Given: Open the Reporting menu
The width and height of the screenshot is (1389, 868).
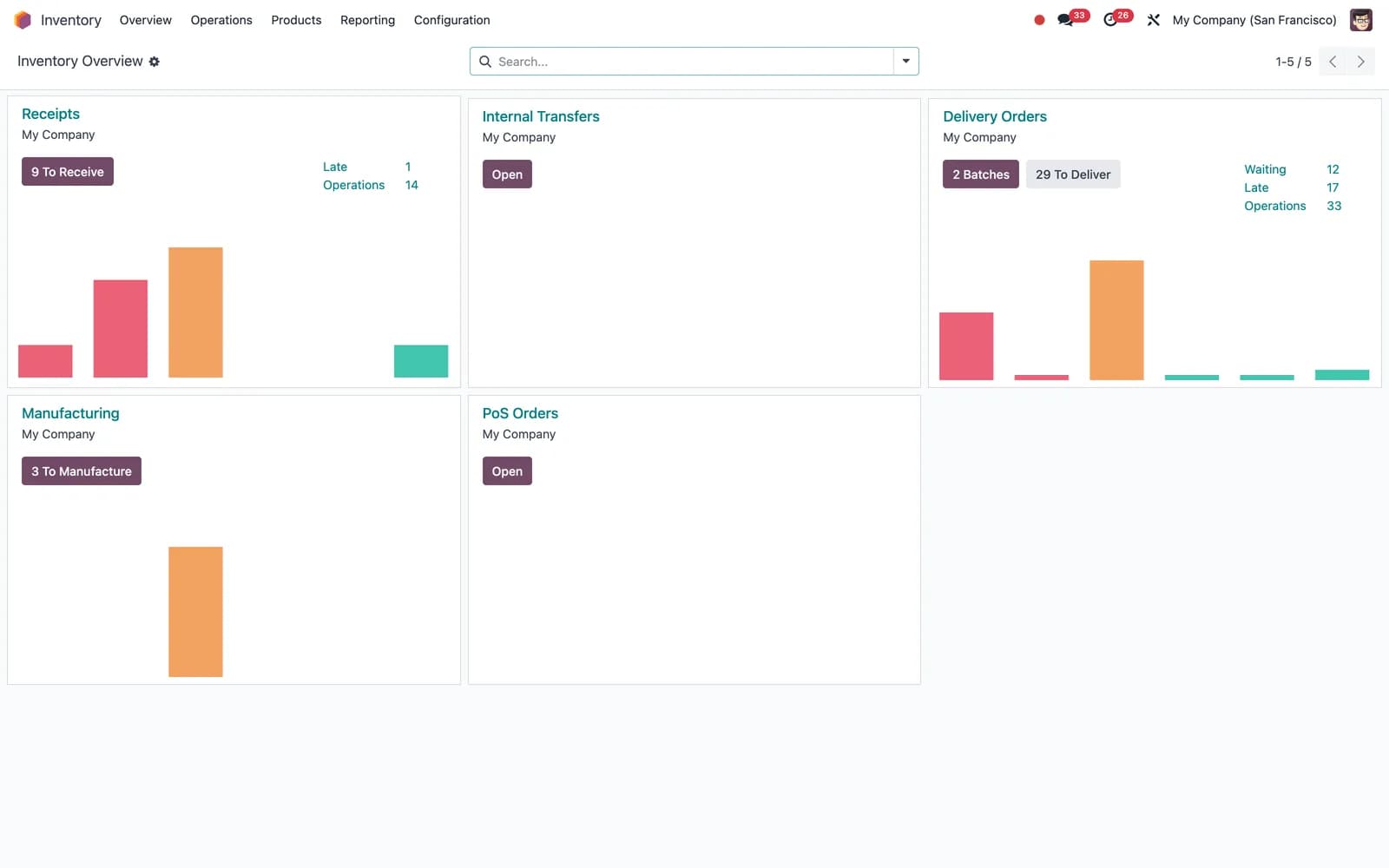Looking at the screenshot, I should [367, 20].
